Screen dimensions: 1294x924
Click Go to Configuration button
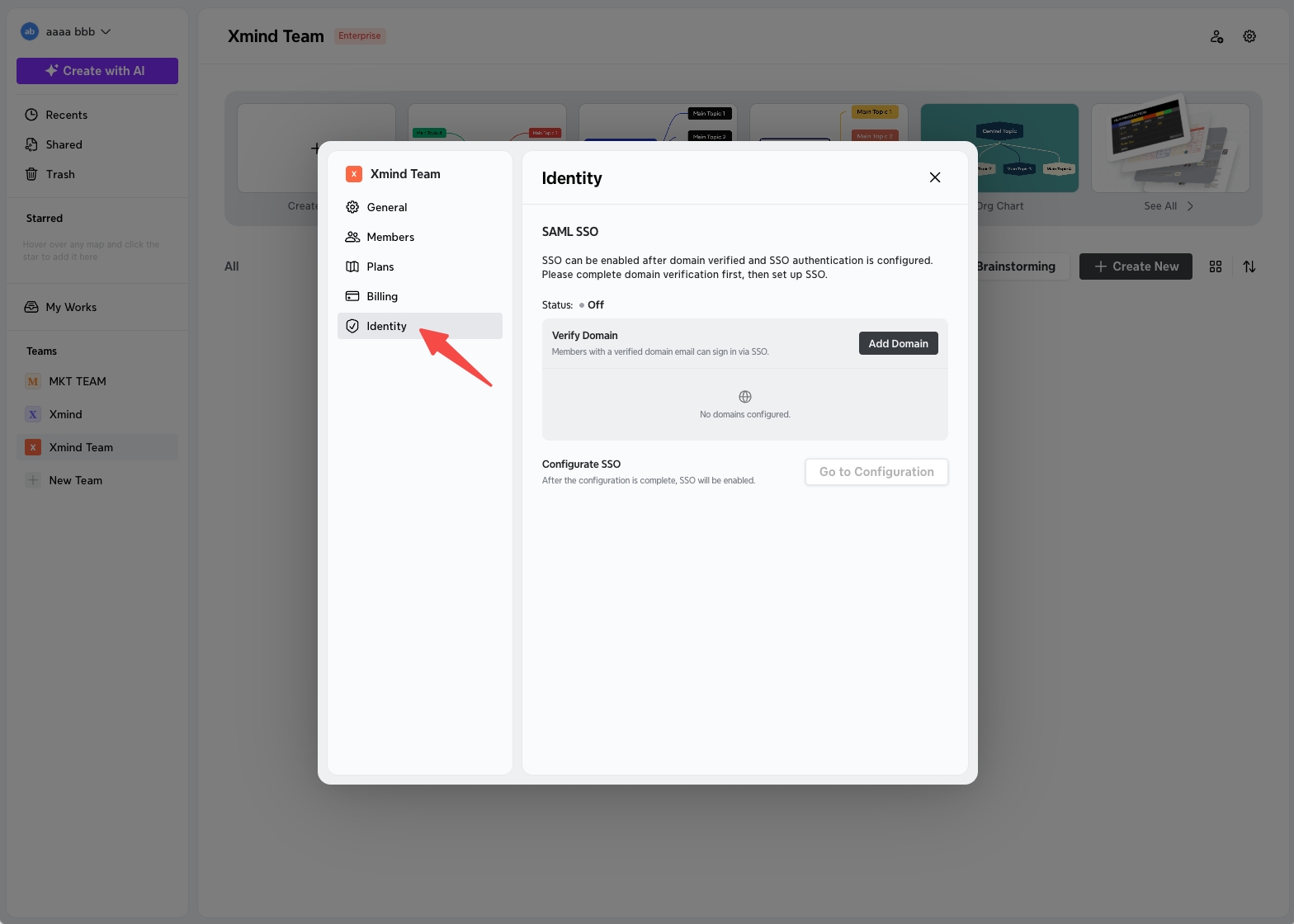(876, 472)
